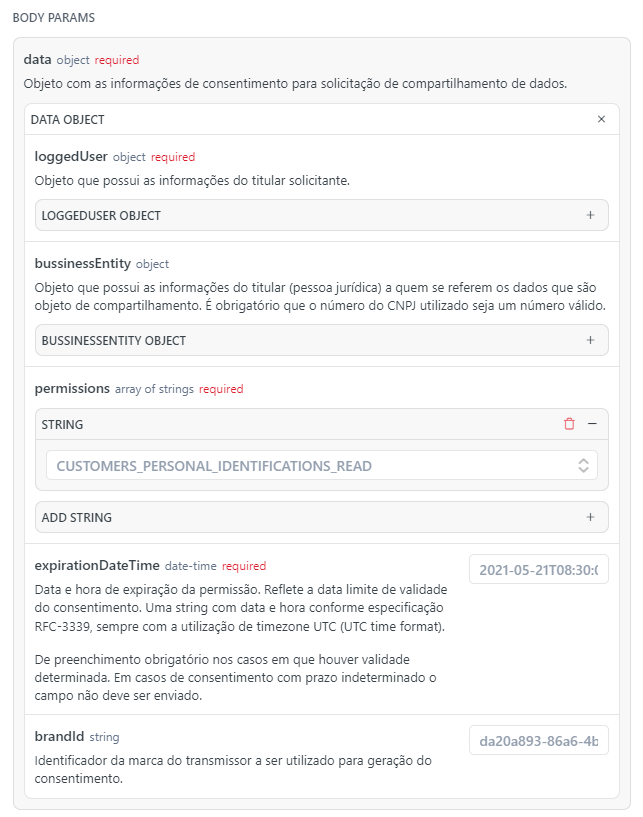Delete the permission STRING with the trash icon
This screenshot has height=817, width=643.
coord(569,424)
